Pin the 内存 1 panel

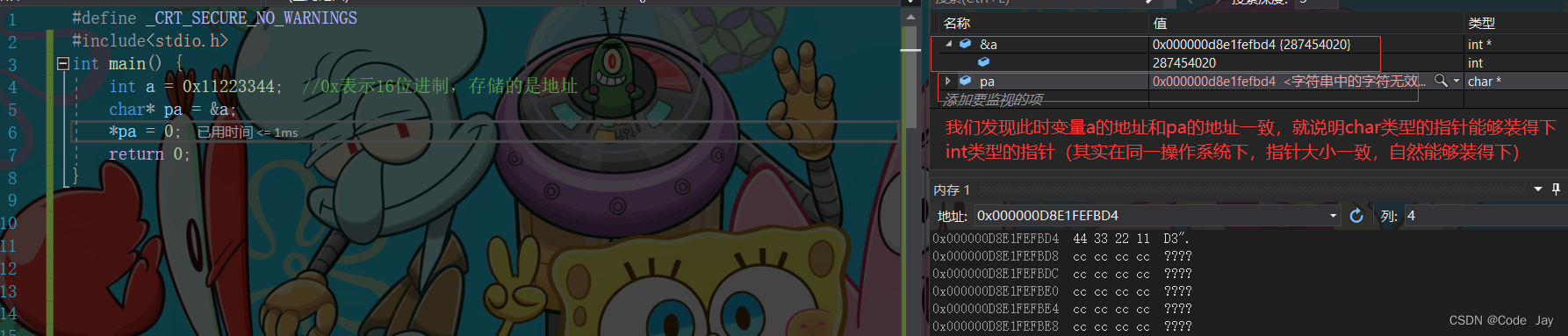(1556, 189)
